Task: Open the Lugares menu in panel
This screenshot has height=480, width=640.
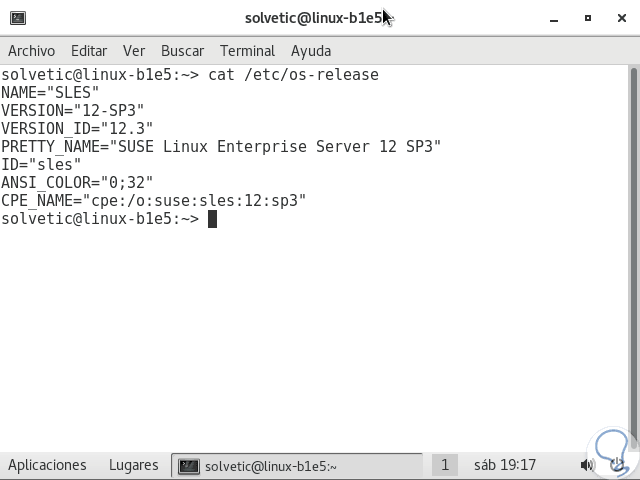Action: [133, 465]
